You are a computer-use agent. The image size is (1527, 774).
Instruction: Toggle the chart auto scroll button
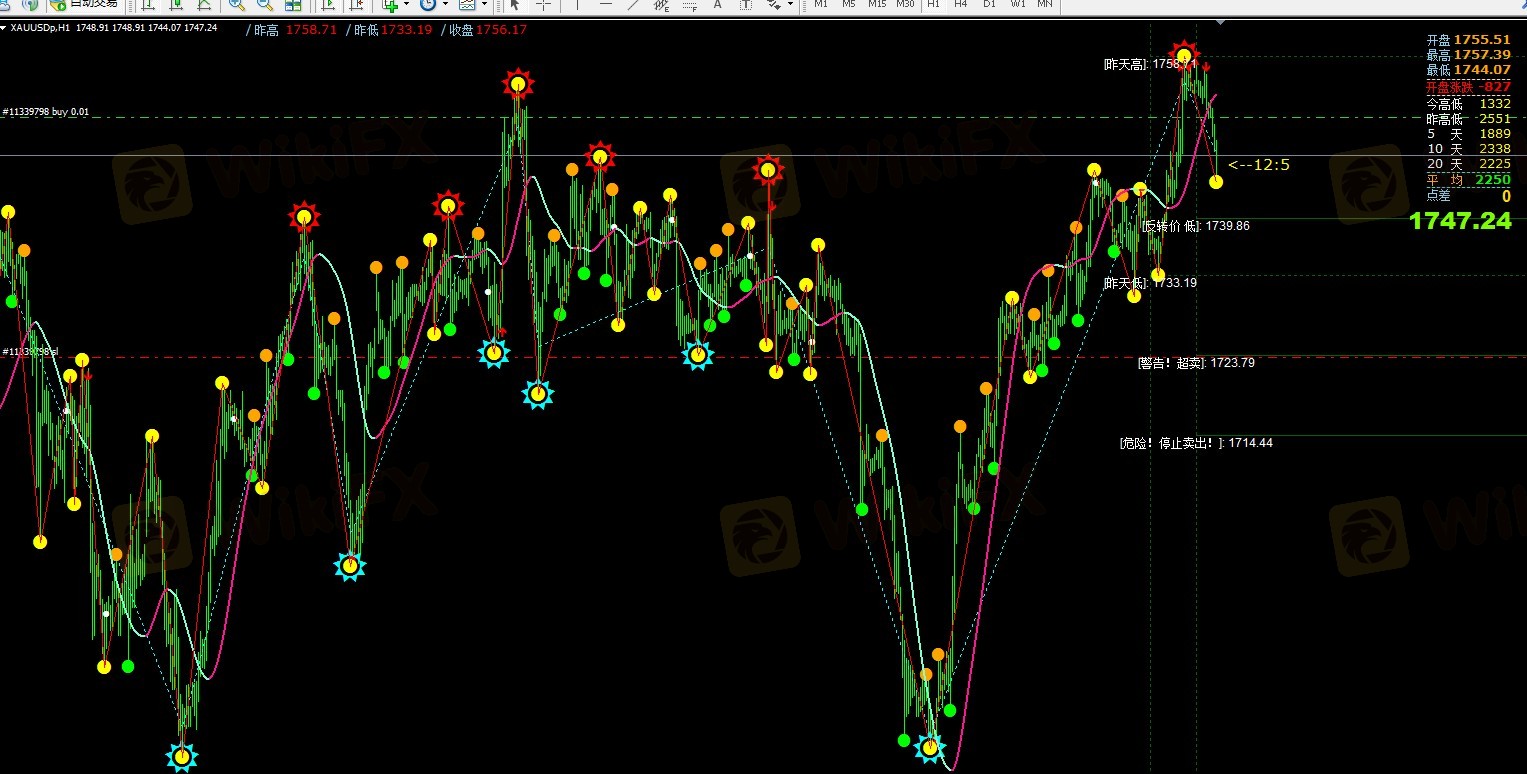(328, 5)
